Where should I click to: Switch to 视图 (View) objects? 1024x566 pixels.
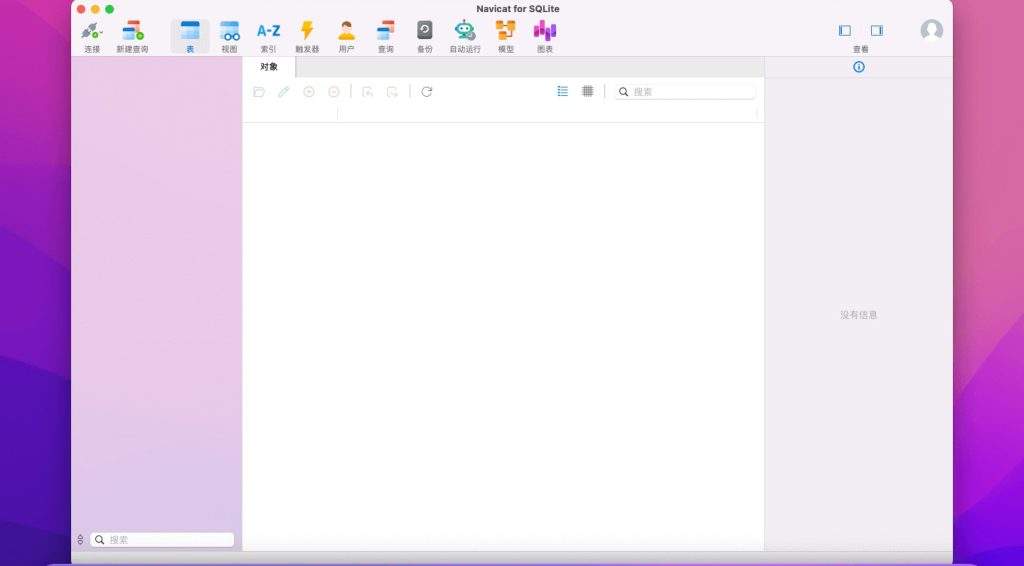[229, 31]
